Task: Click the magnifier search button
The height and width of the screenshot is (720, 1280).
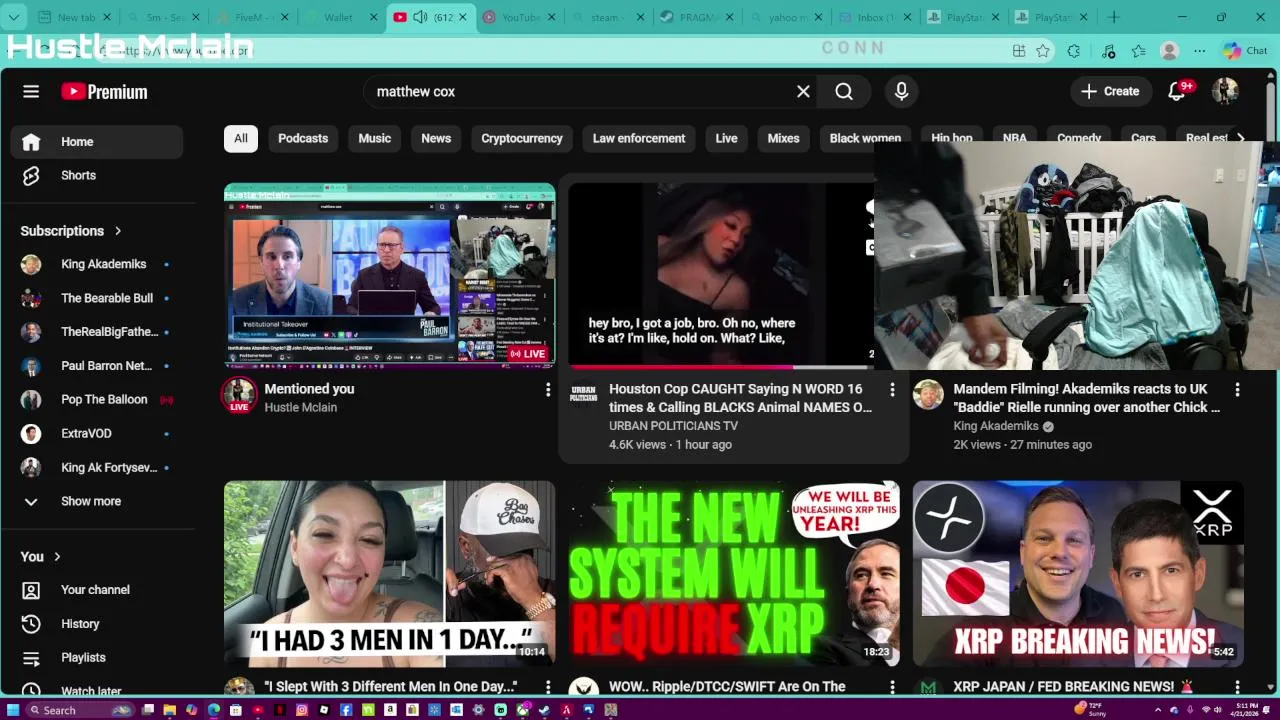Action: tap(844, 91)
